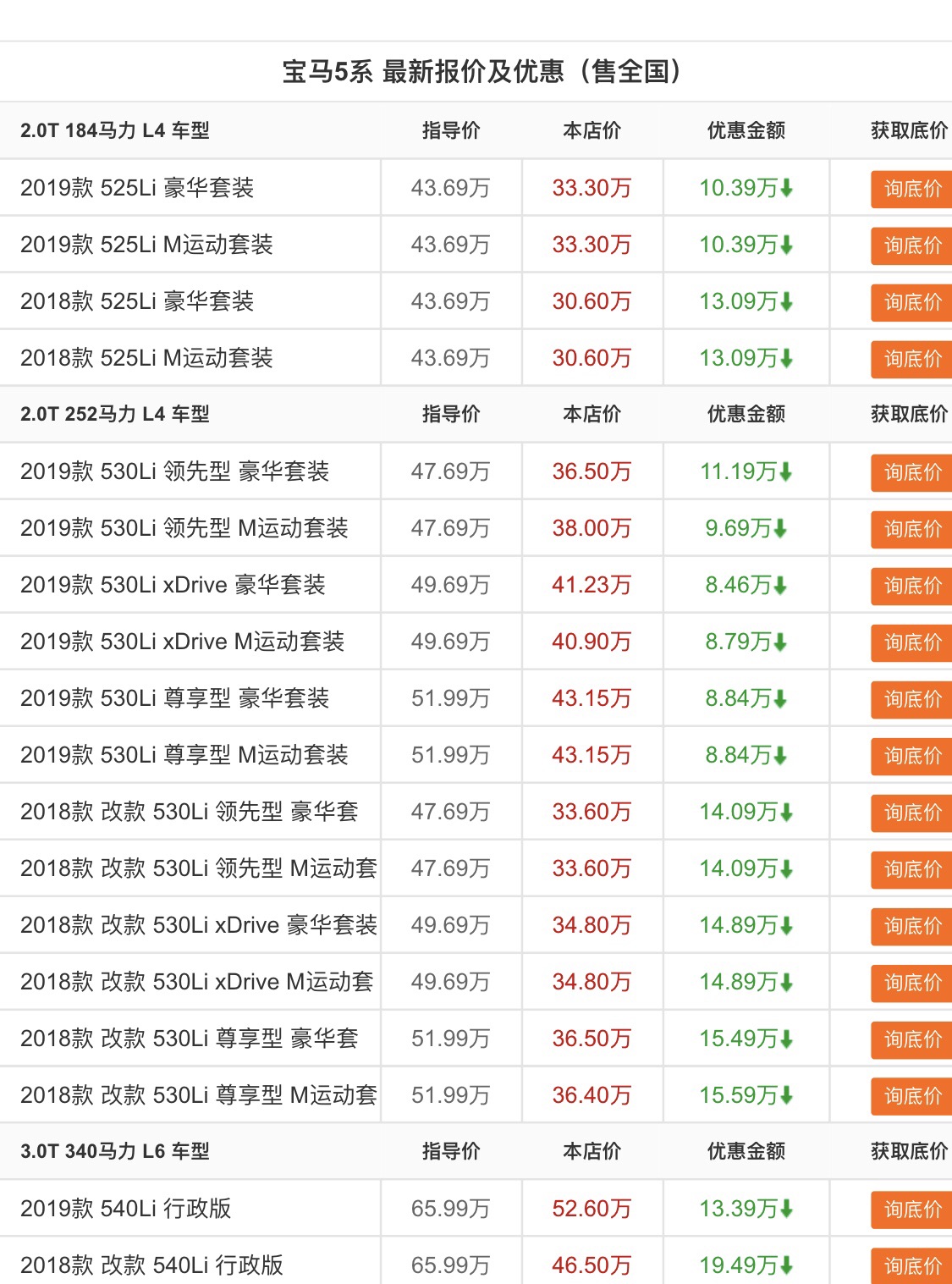Select model name 2018款 改款 530Li 领先型 豪华套
952x1284 pixels.
(x=190, y=812)
